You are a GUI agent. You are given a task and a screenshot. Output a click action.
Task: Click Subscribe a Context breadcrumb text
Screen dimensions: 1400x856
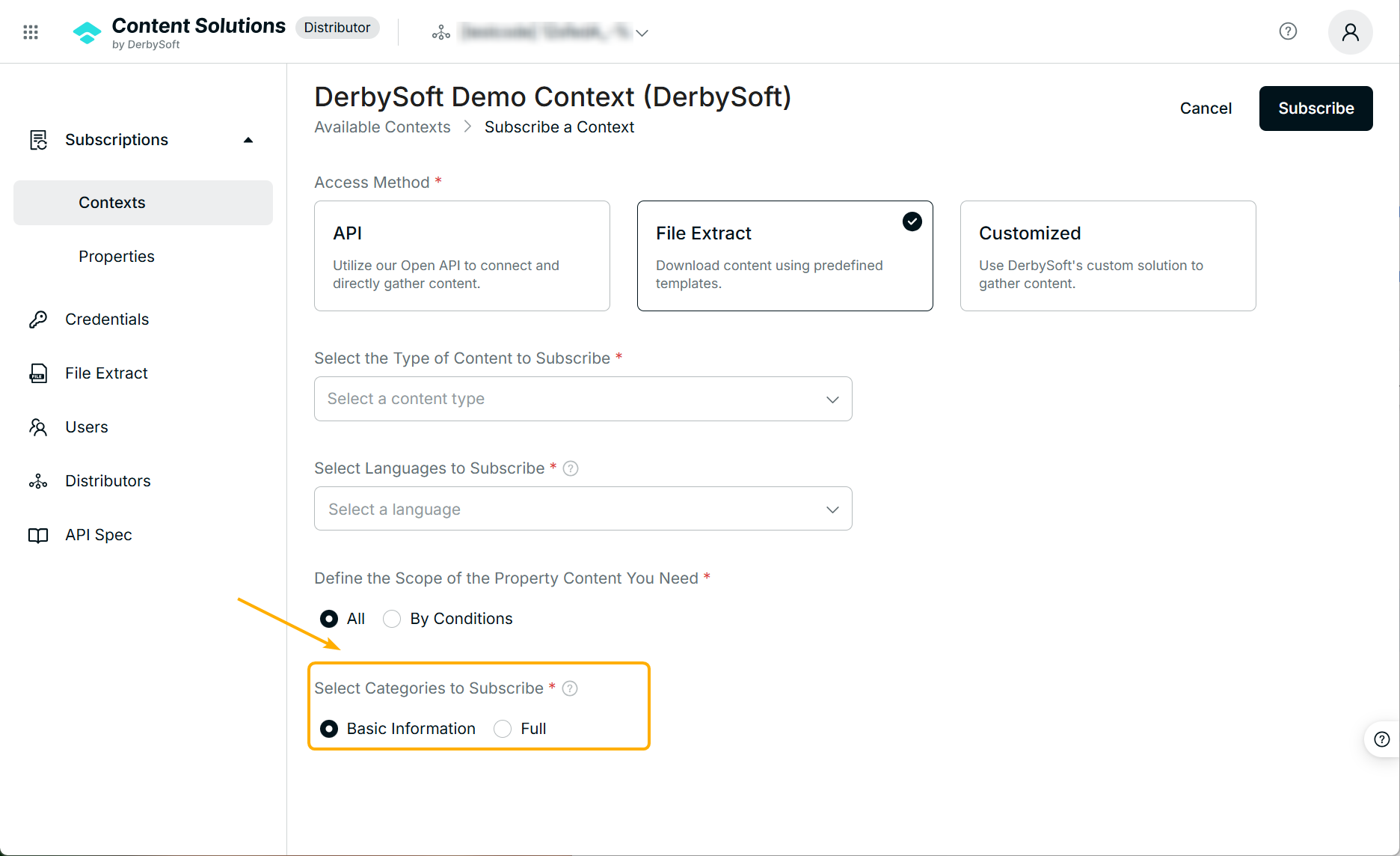pos(559,127)
